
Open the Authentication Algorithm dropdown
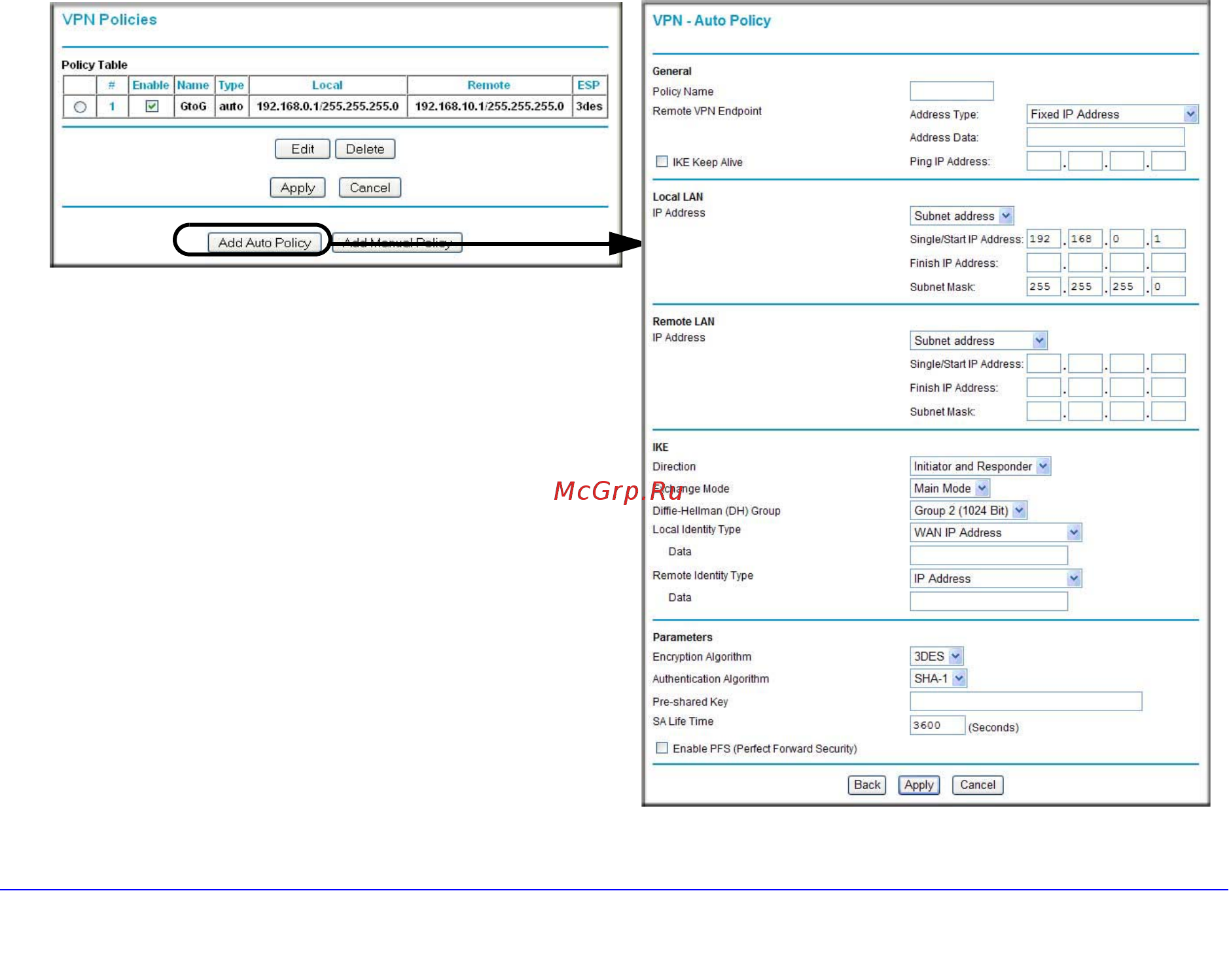(938, 678)
